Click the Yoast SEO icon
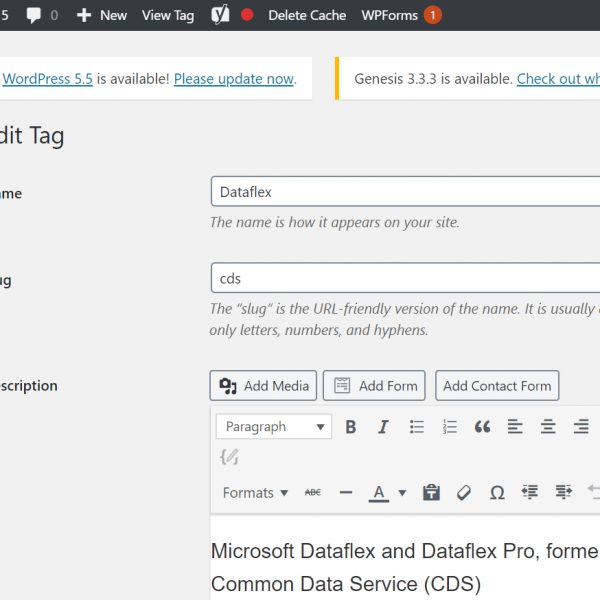The height and width of the screenshot is (600, 600). 220,15
